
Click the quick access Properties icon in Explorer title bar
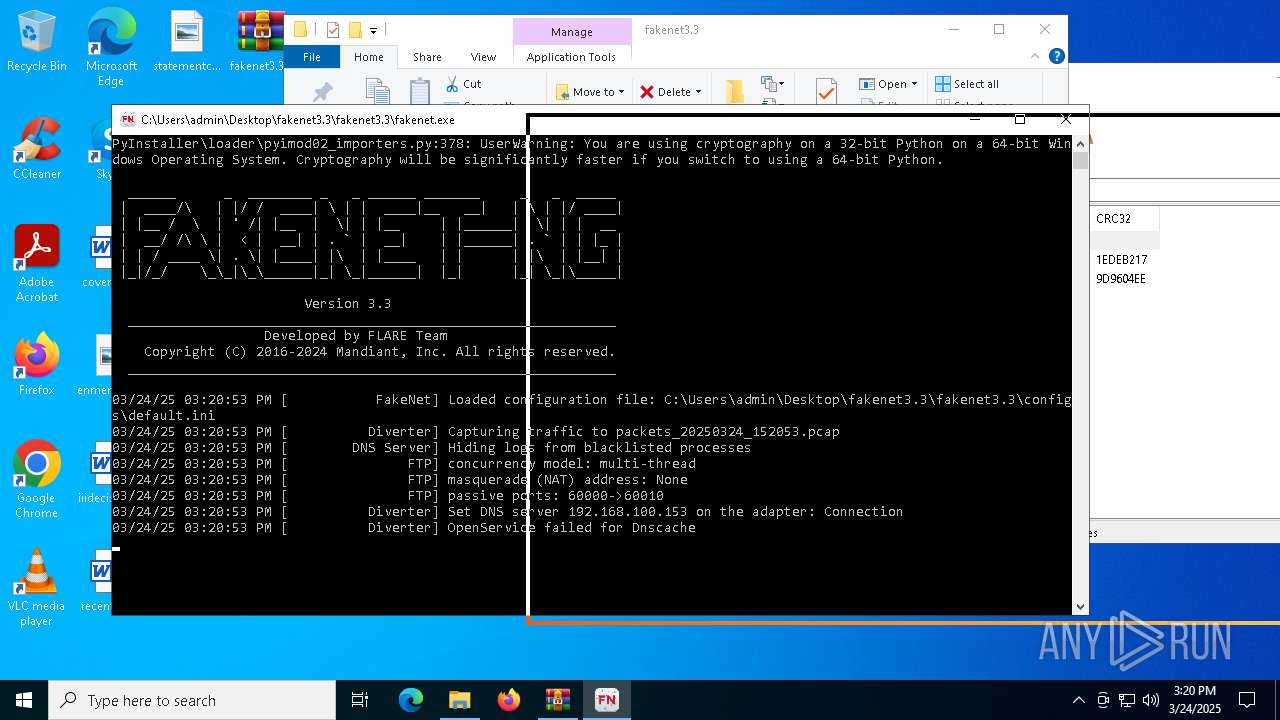coord(333,30)
